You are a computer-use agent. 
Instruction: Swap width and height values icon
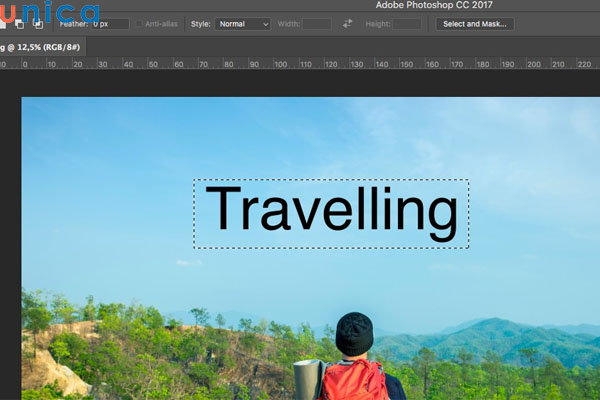pos(347,23)
